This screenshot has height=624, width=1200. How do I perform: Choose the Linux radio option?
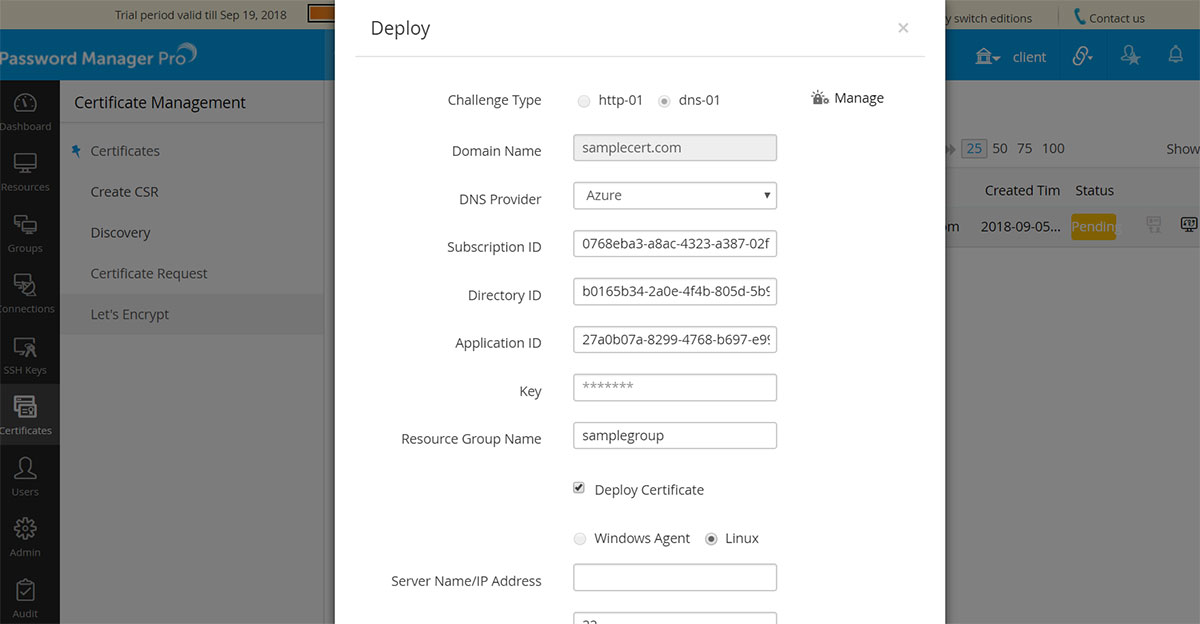(x=711, y=539)
